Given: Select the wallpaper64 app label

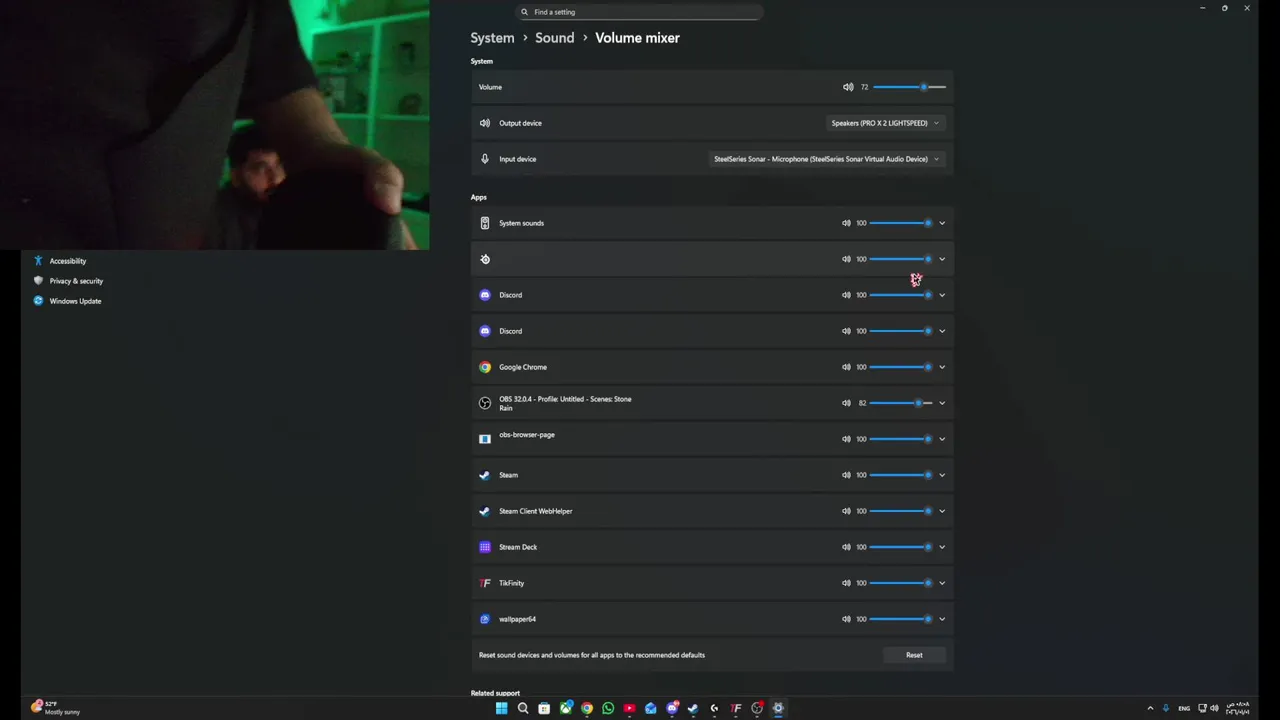Looking at the screenshot, I should point(517,619).
